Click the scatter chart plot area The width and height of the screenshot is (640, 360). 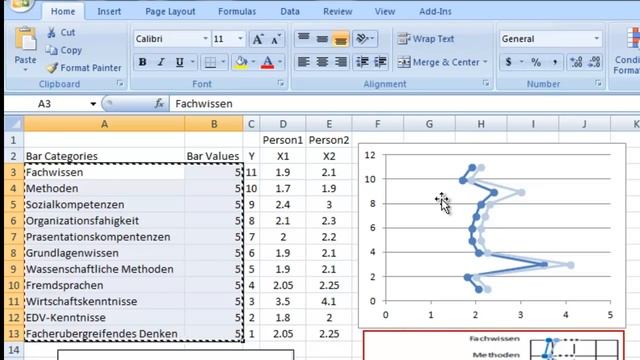click(498, 228)
